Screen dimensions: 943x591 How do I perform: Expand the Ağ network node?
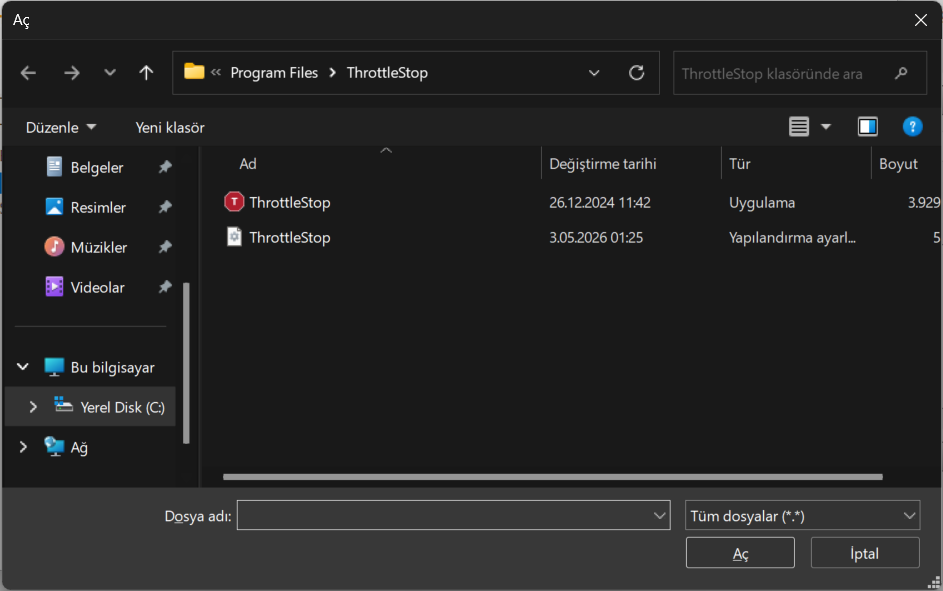23,447
